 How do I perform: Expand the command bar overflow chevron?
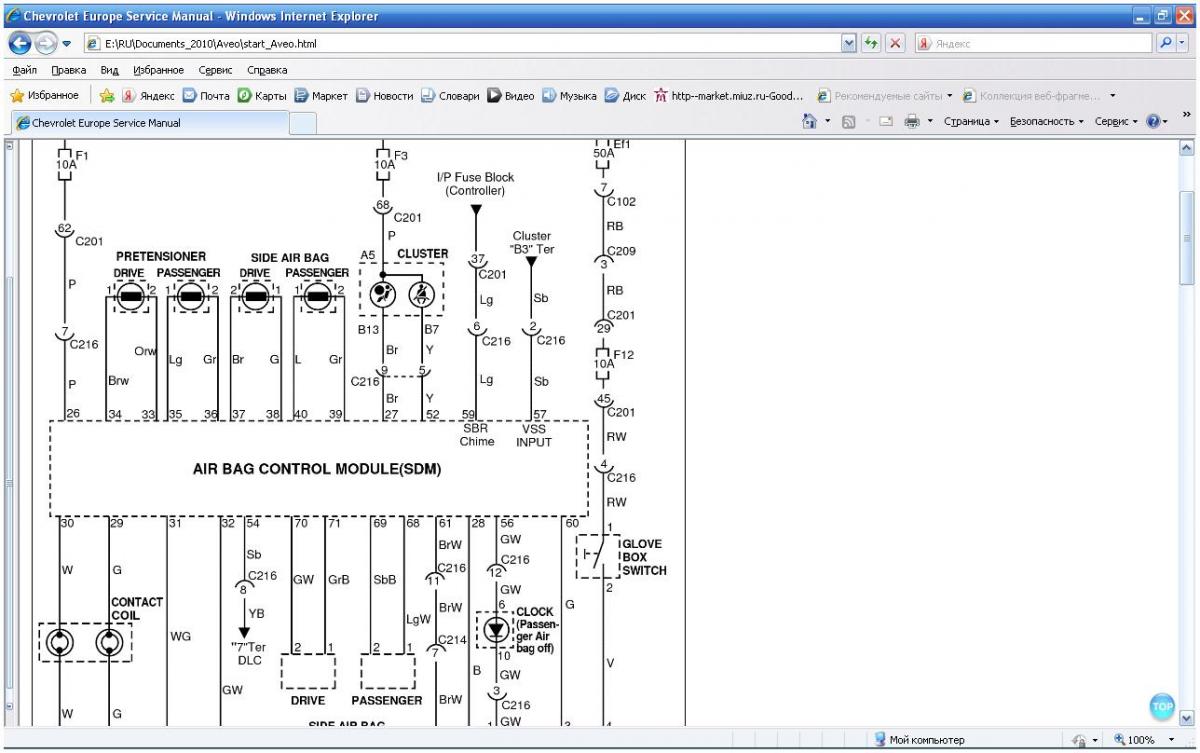(x=1187, y=116)
